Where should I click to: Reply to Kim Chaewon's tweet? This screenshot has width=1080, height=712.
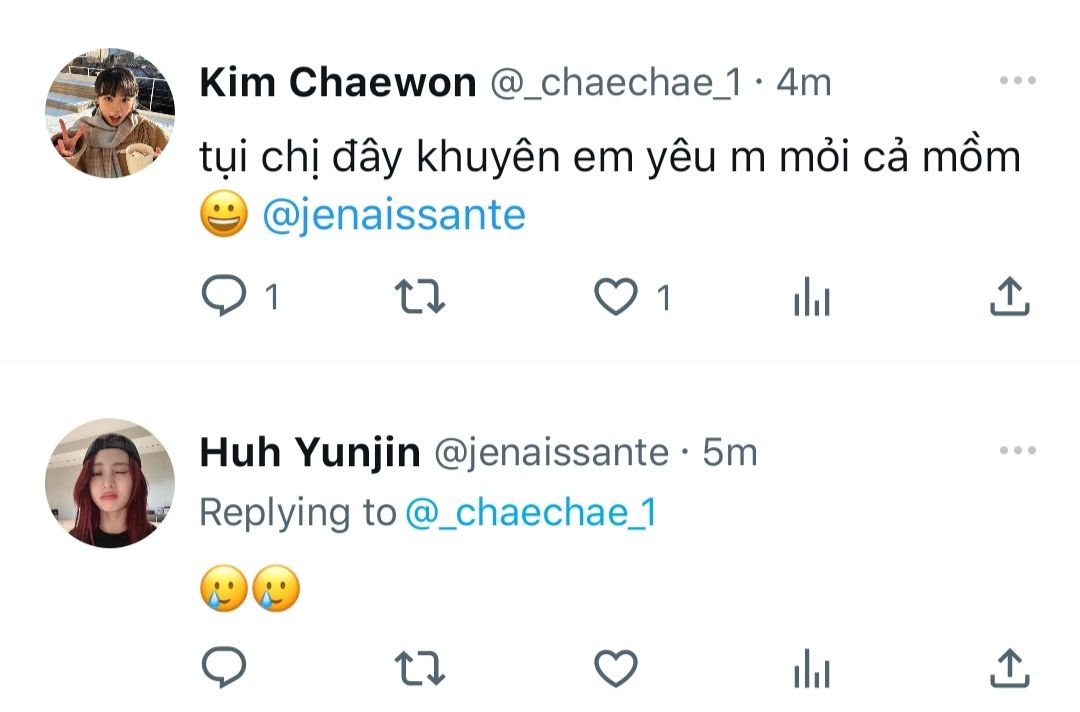225,297
